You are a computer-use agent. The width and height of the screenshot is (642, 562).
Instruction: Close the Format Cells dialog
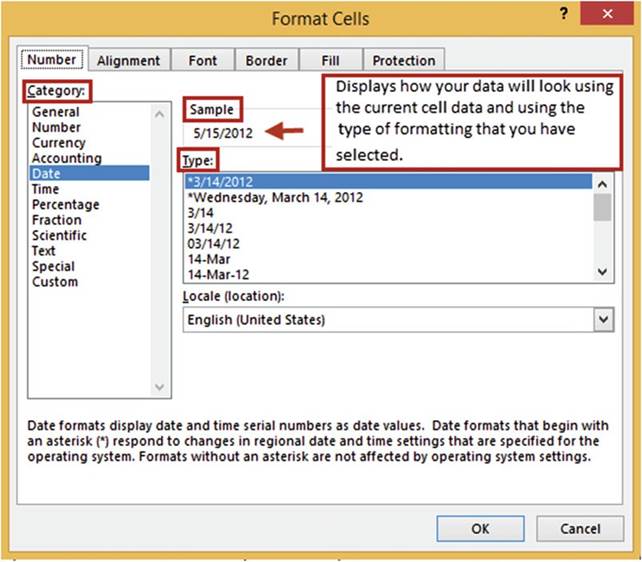coord(610,16)
